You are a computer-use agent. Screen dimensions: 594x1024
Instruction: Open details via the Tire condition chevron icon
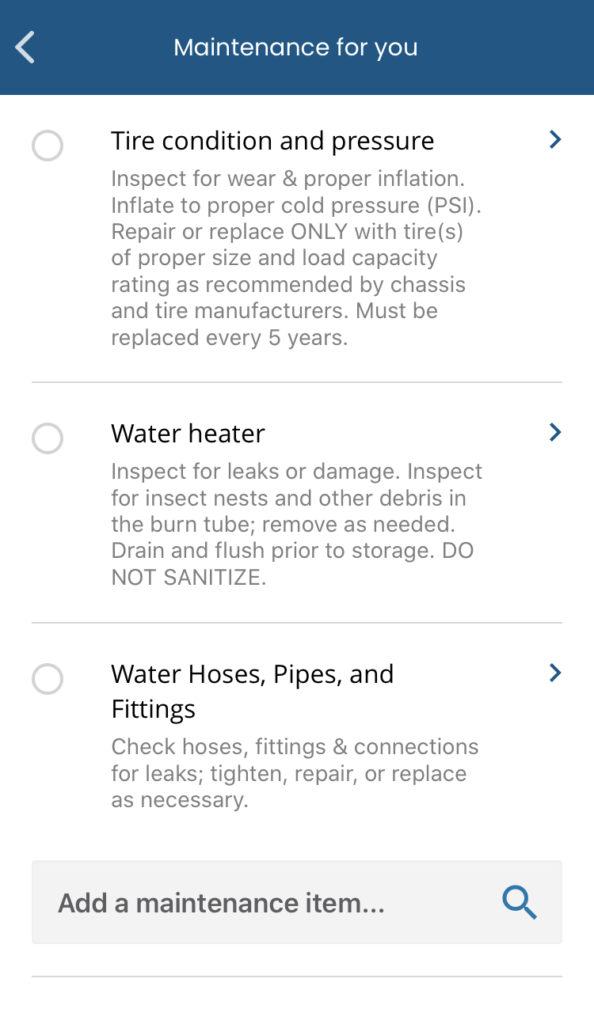[x=555, y=140]
